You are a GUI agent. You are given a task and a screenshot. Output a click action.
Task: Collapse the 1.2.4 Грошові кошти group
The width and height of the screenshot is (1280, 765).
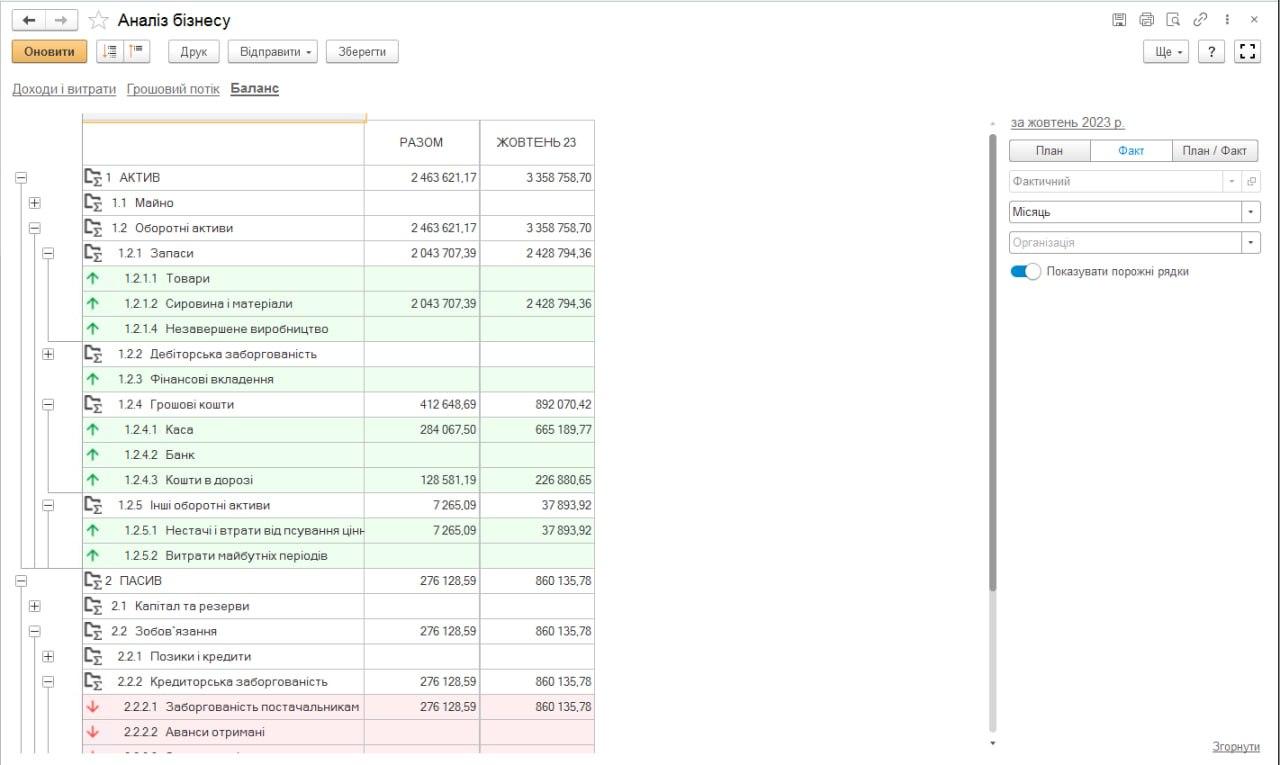[x=48, y=404]
